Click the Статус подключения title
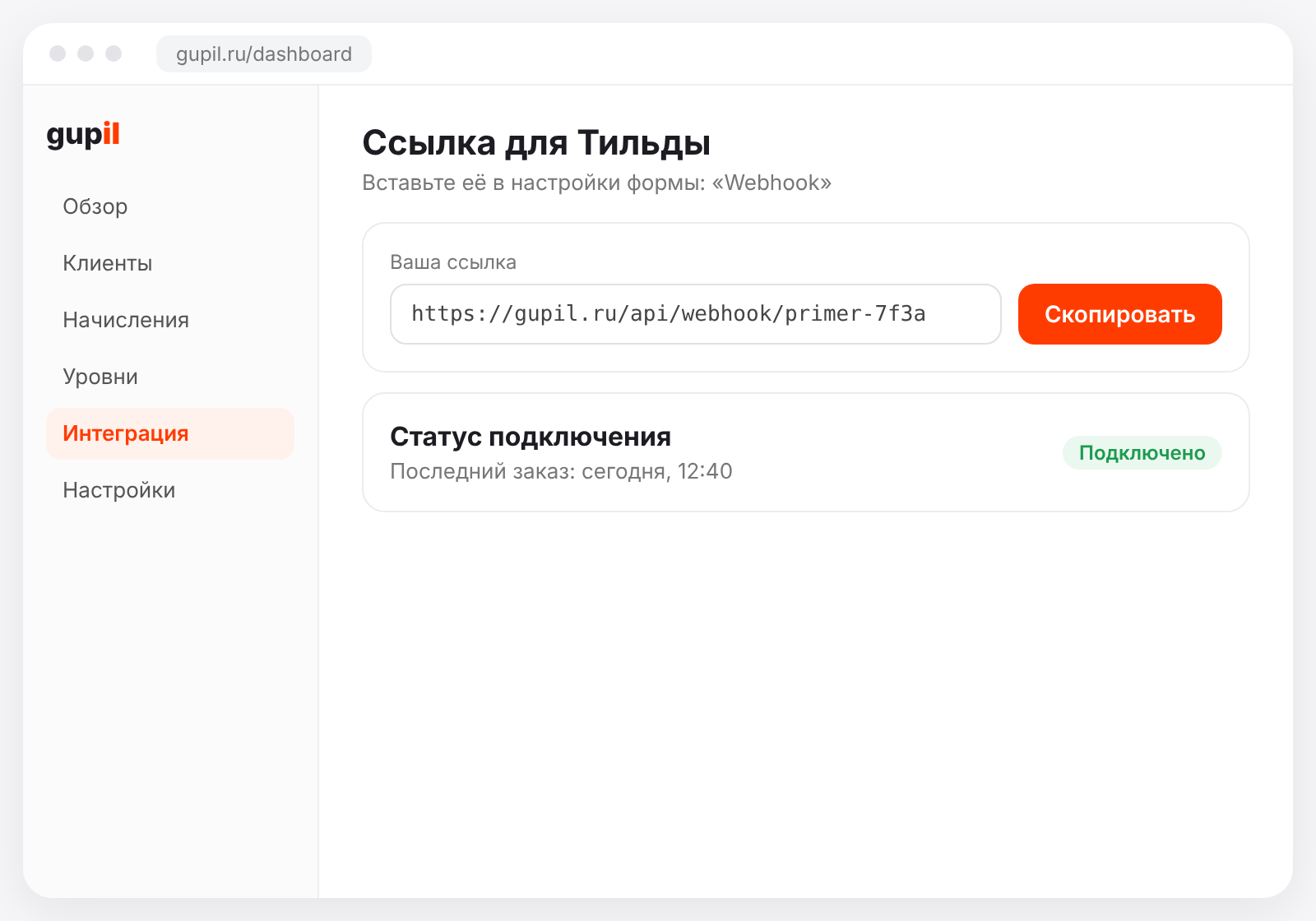Image resolution: width=1316 pixels, height=921 pixels. 531,437
